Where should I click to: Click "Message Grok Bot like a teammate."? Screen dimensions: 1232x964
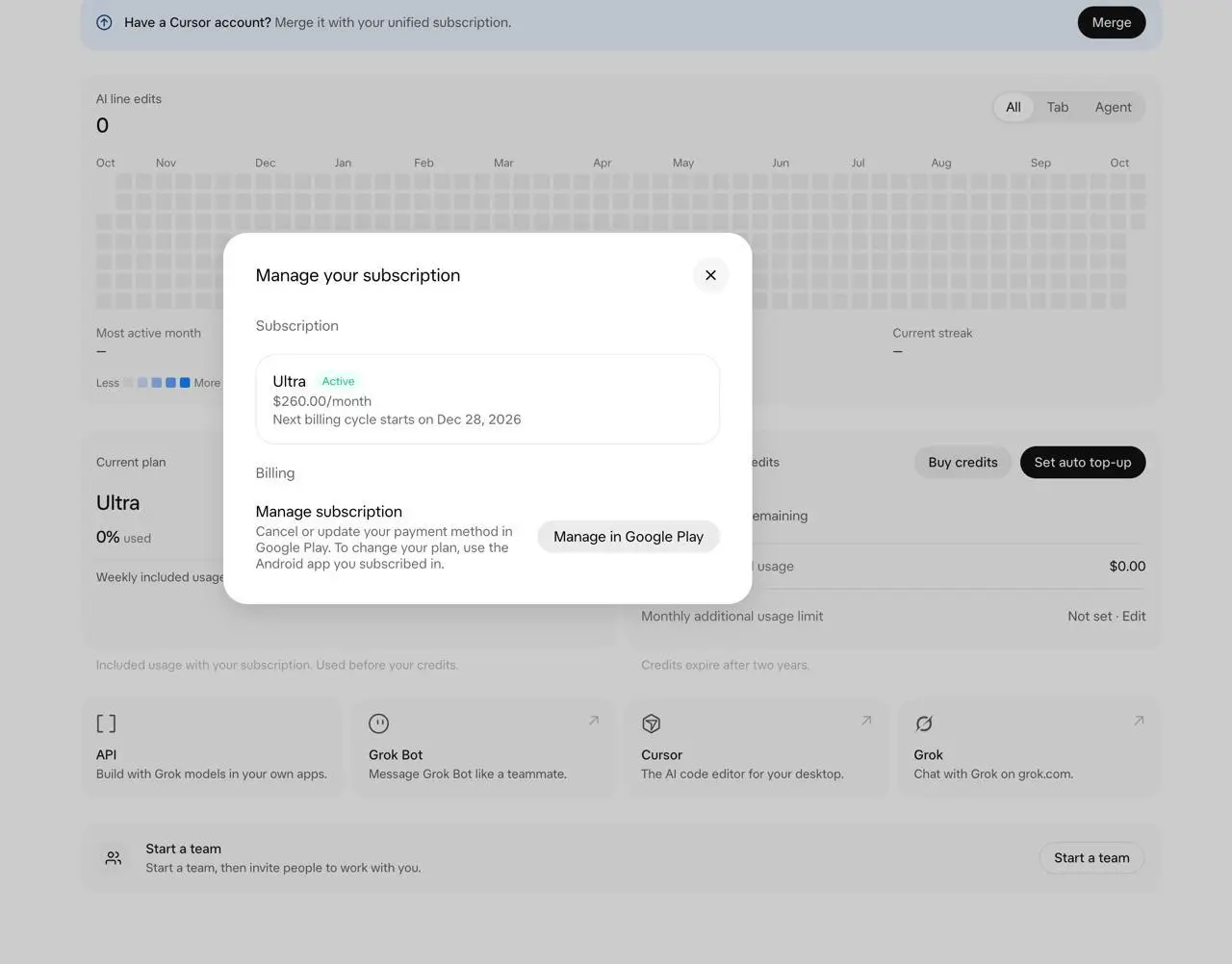pos(468,774)
